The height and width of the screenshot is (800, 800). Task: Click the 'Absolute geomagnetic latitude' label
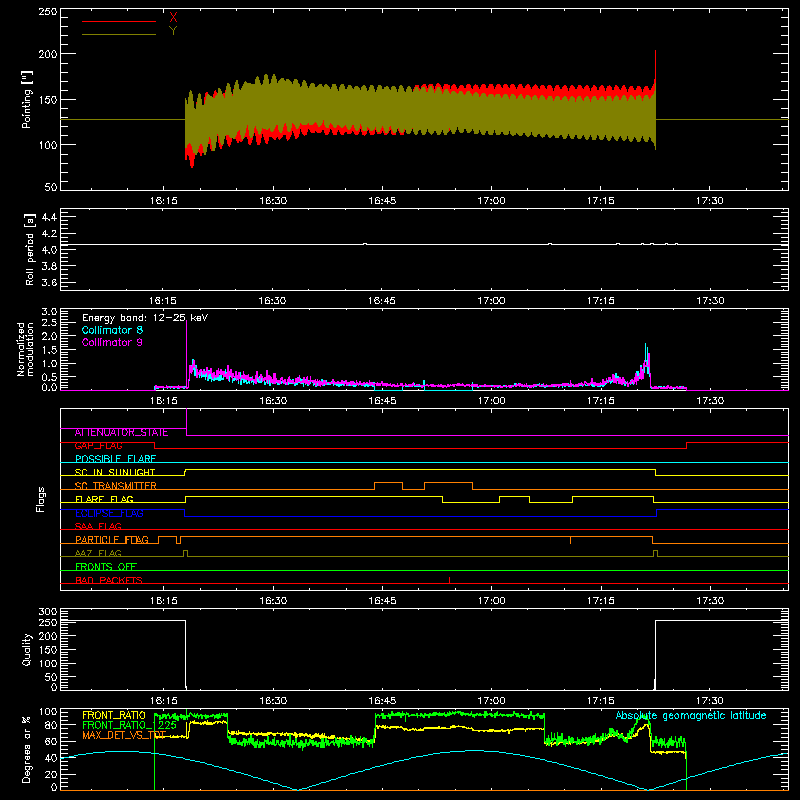[x=691, y=715]
